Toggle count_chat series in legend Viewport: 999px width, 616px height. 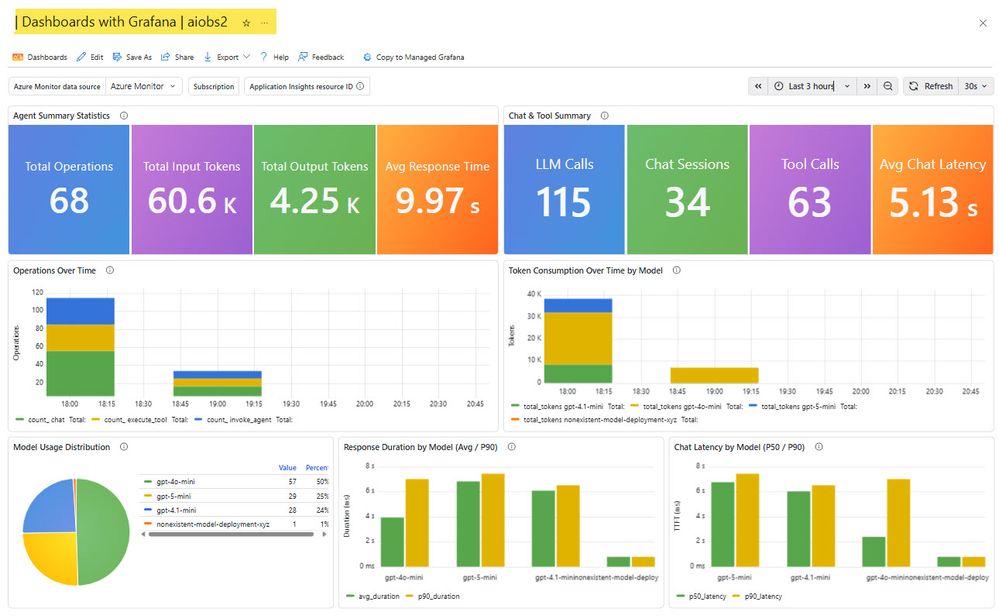pyautogui.click(x=46, y=420)
